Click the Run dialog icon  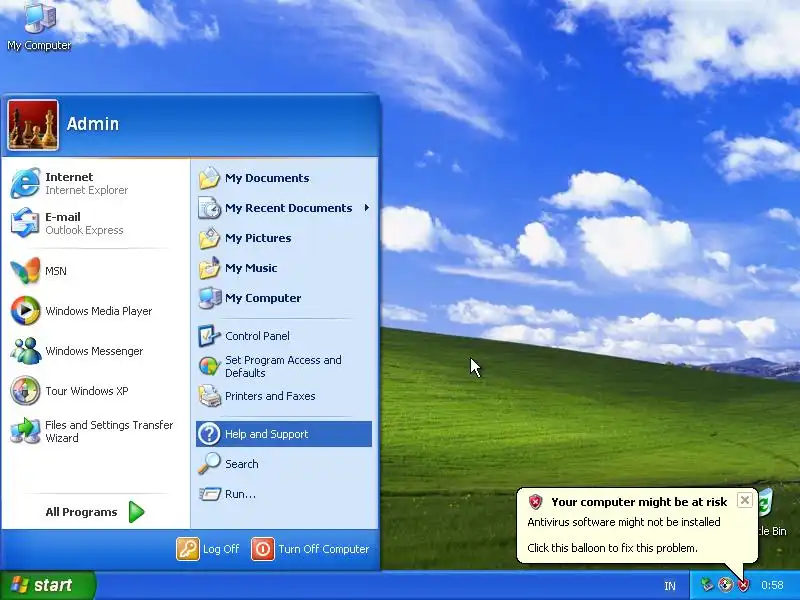(x=209, y=494)
